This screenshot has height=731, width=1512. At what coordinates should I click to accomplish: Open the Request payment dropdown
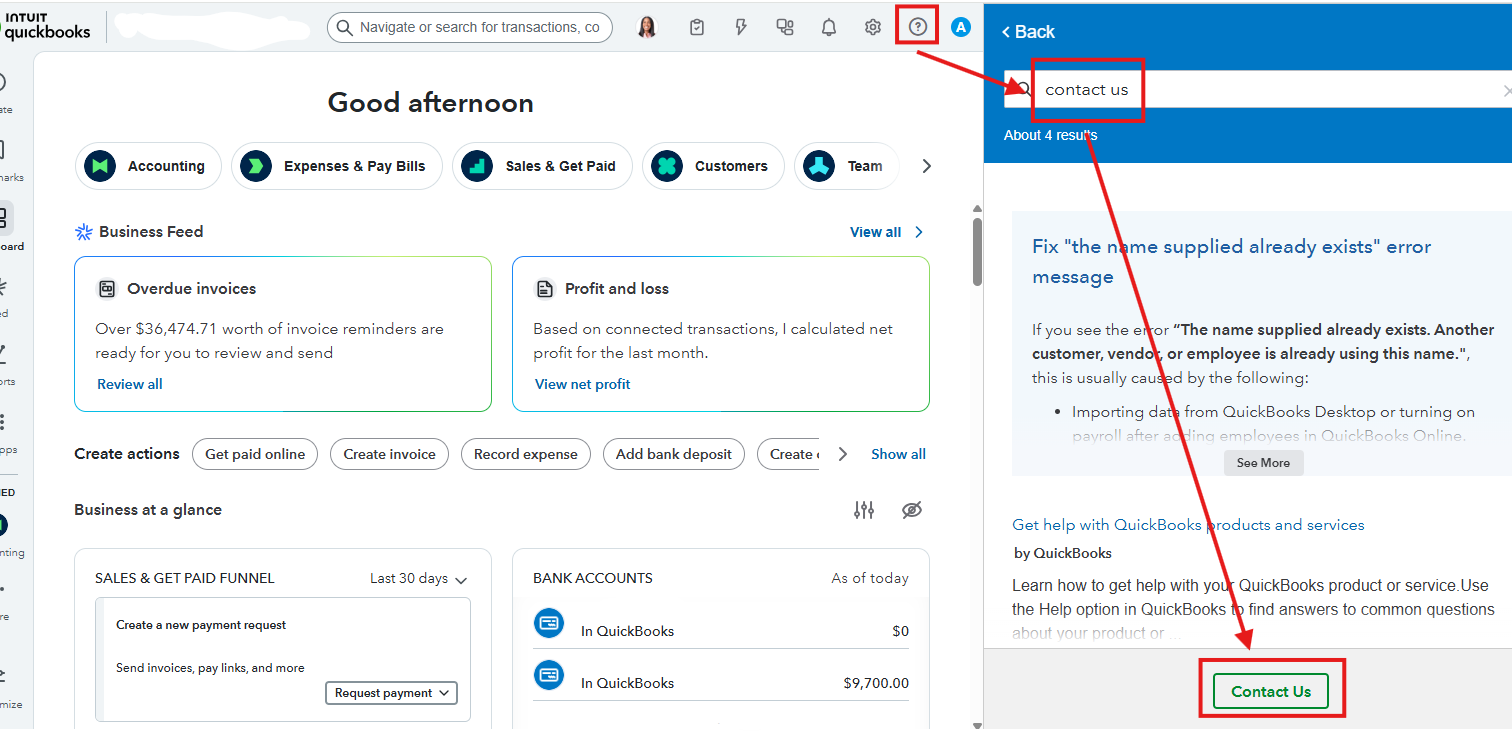coord(391,693)
